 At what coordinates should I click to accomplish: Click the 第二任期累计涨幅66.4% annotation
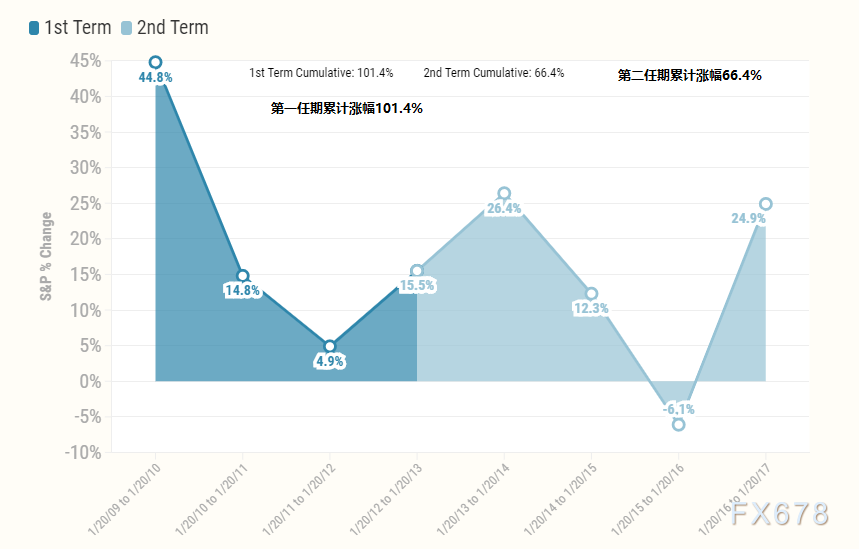coord(690,75)
